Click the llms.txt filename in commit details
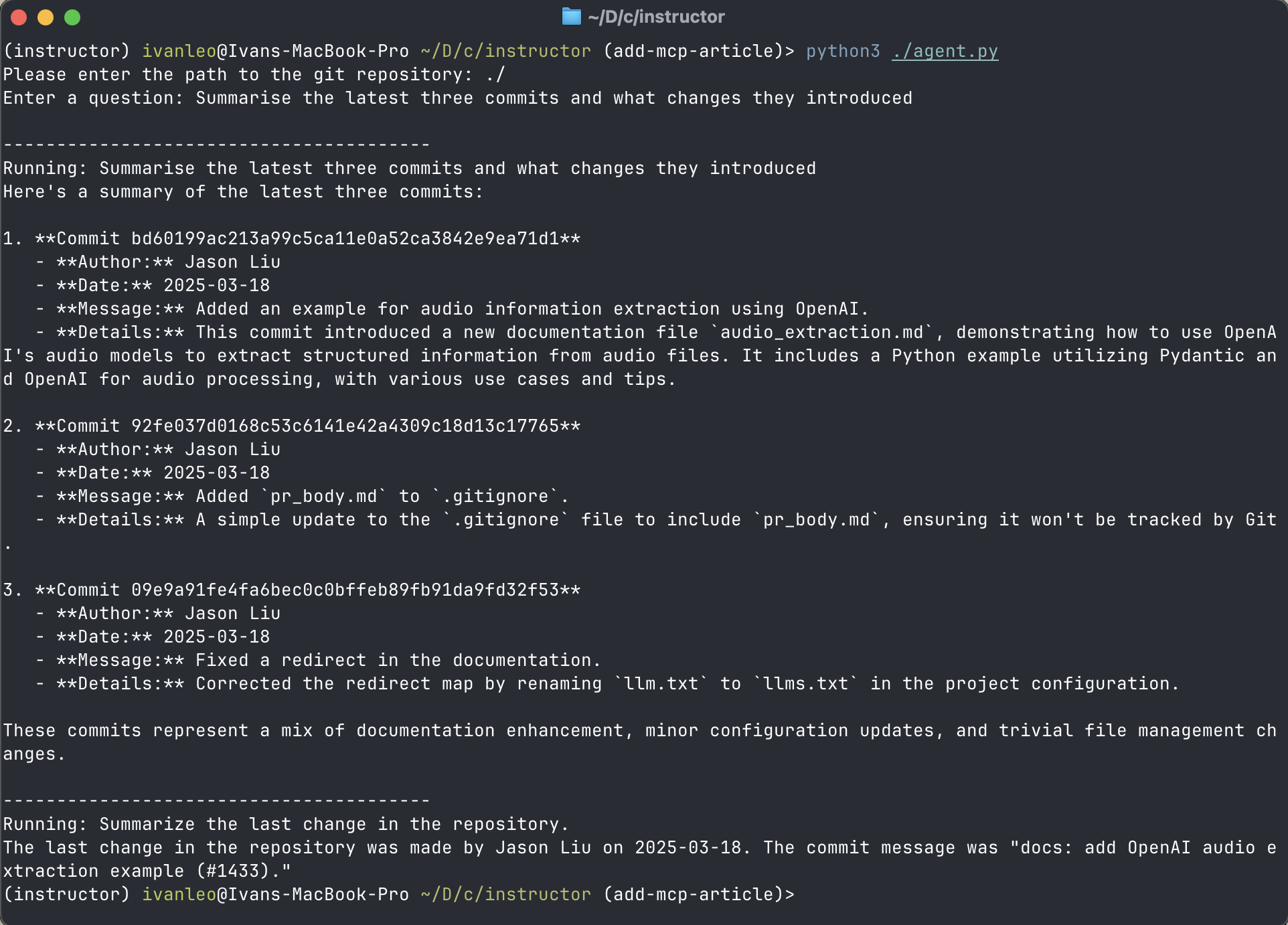Viewport: 1288px width, 925px height. 805,683
